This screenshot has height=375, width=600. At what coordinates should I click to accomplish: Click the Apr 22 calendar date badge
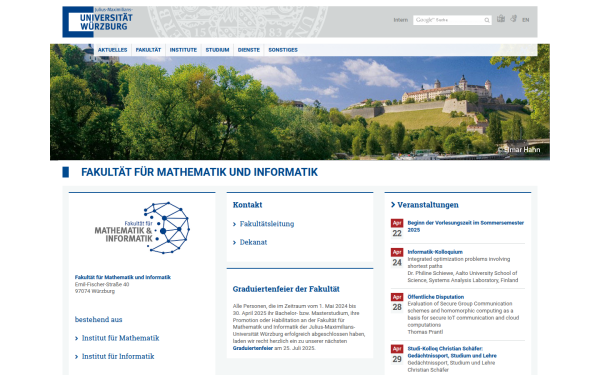(x=397, y=228)
